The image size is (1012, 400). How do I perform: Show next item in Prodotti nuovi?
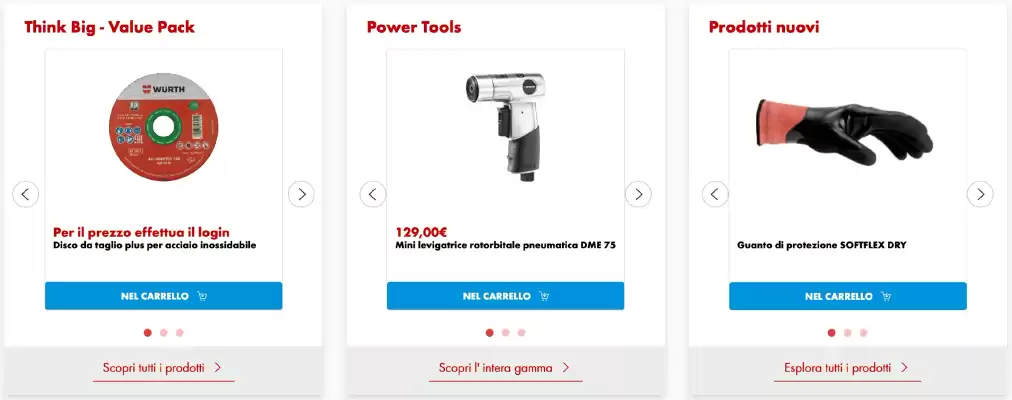(x=980, y=194)
